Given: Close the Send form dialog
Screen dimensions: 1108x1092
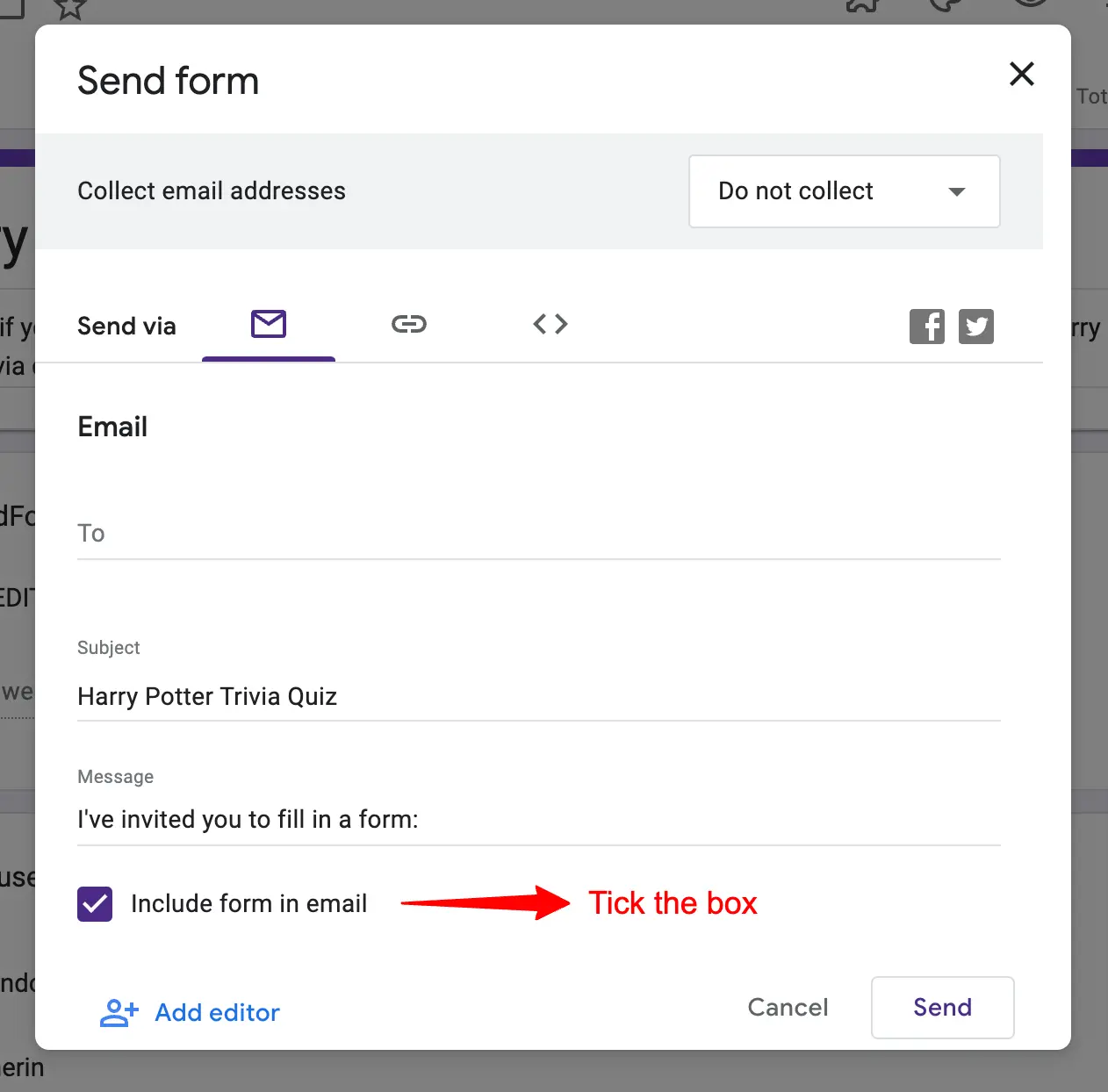Looking at the screenshot, I should pos(1021,75).
